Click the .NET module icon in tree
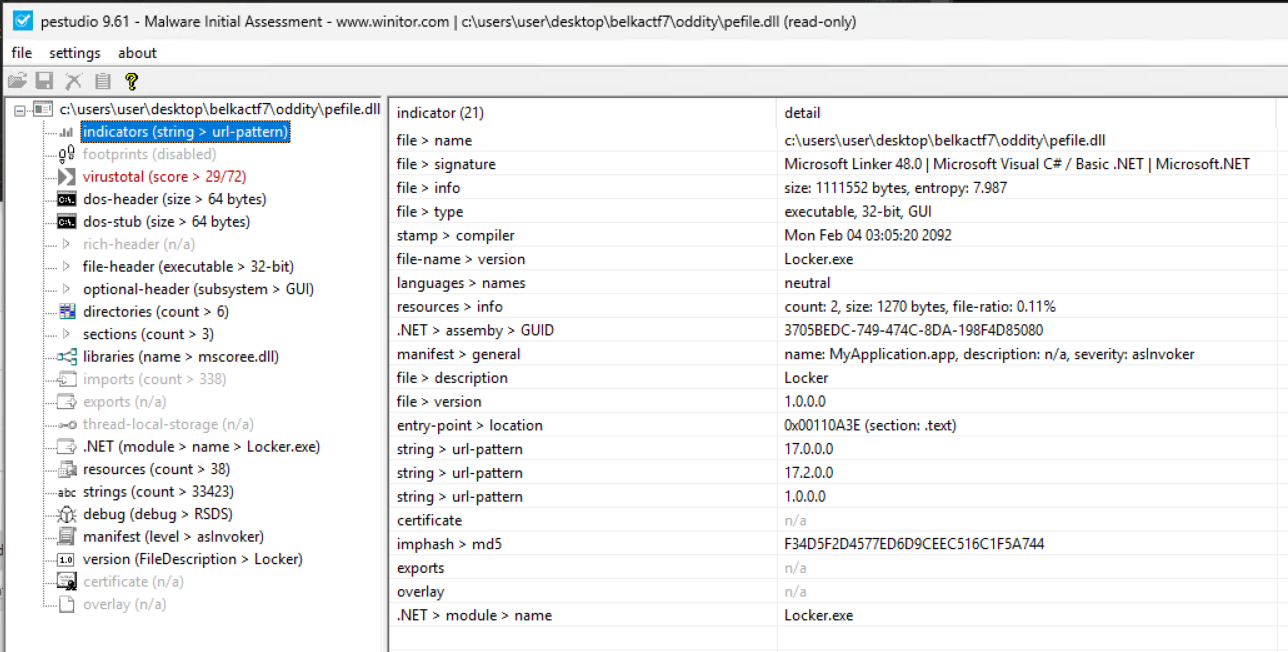This screenshot has height=652, width=1288. click(x=66, y=447)
